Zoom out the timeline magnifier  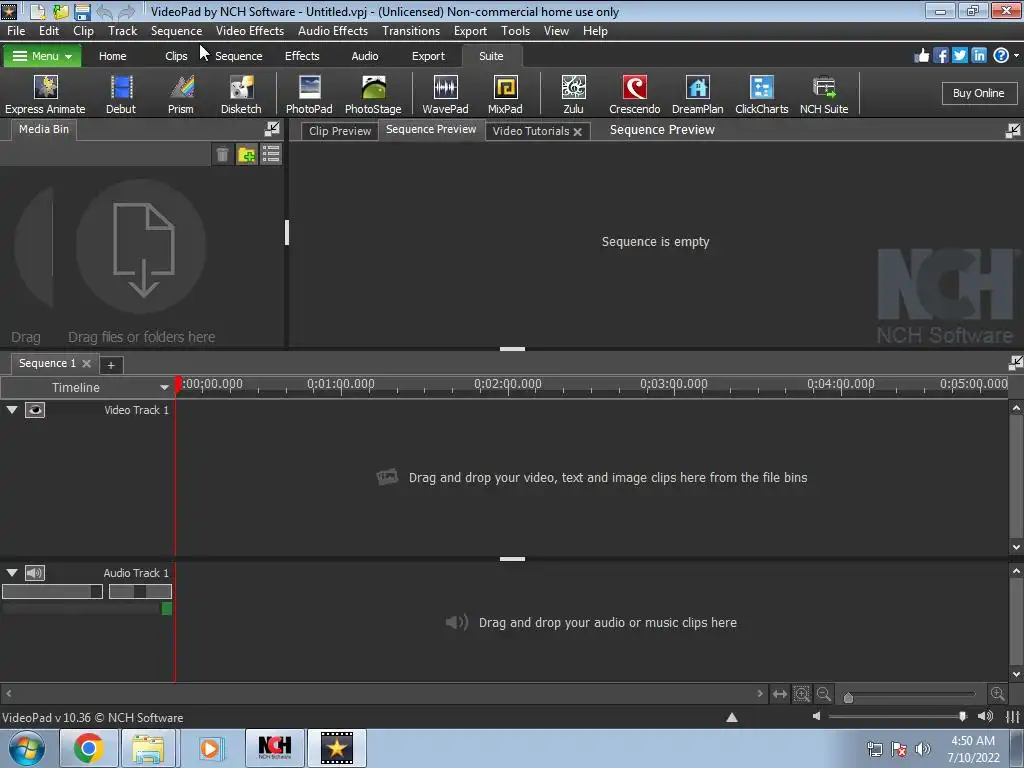tap(824, 694)
